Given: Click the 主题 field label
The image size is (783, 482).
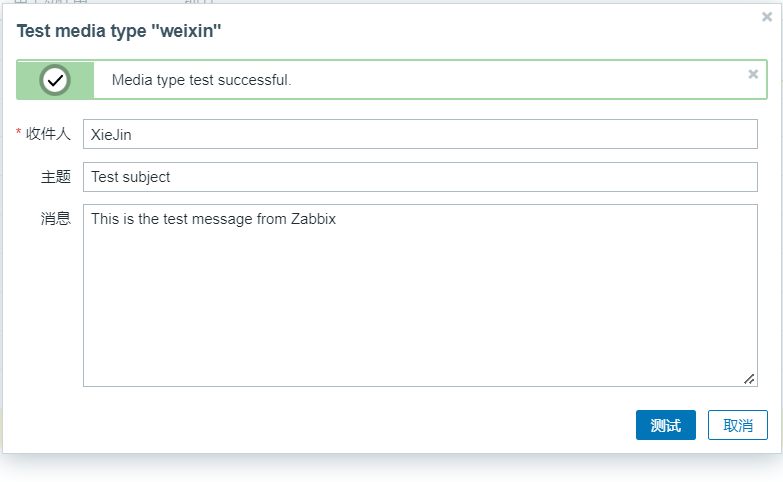Looking at the screenshot, I should (x=56, y=177).
